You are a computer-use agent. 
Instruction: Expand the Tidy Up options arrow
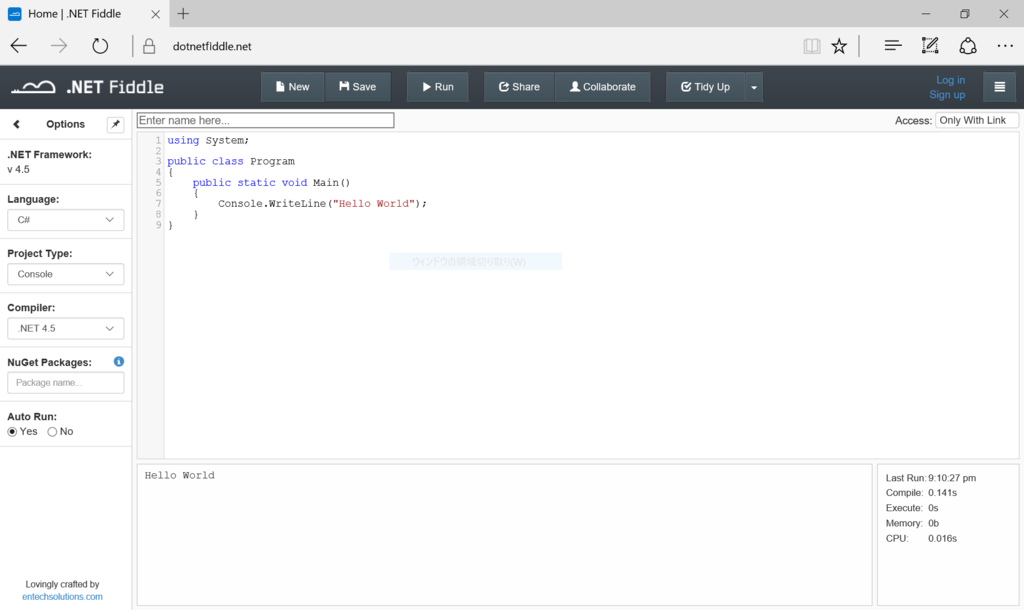click(753, 86)
